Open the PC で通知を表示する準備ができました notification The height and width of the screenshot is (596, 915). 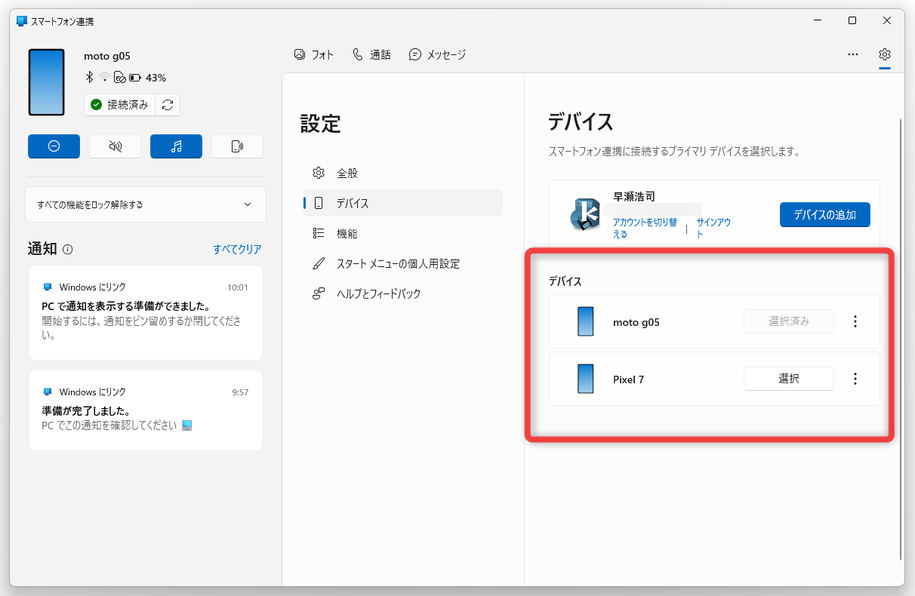[145, 313]
